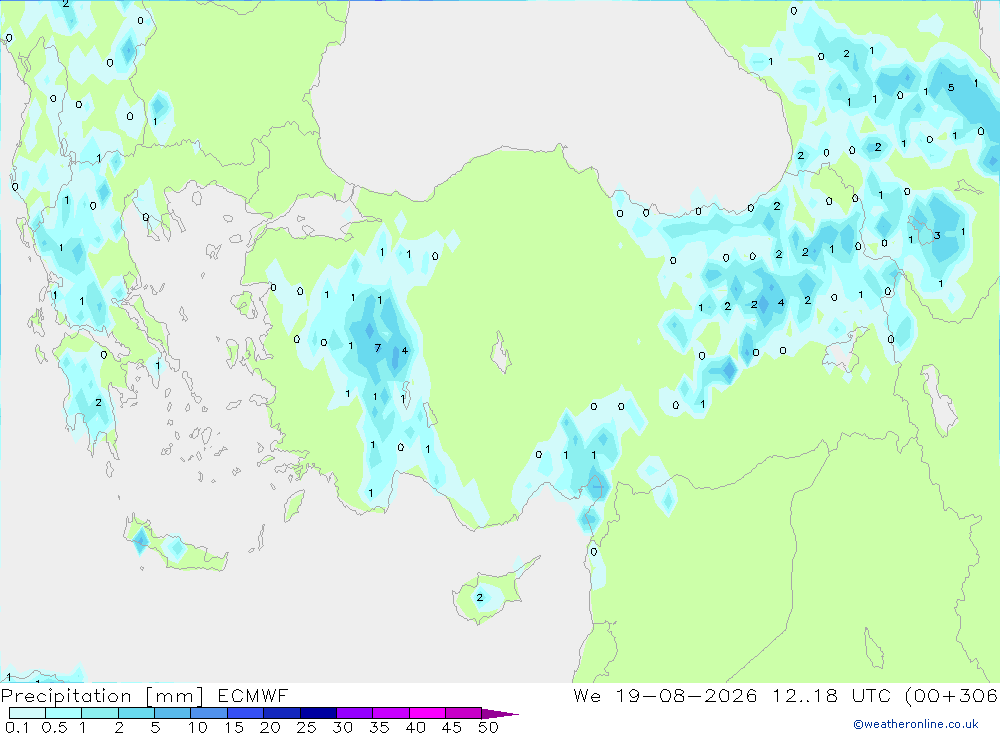Click the 0.1–0.5 mm palest legend swatch

click(27, 713)
